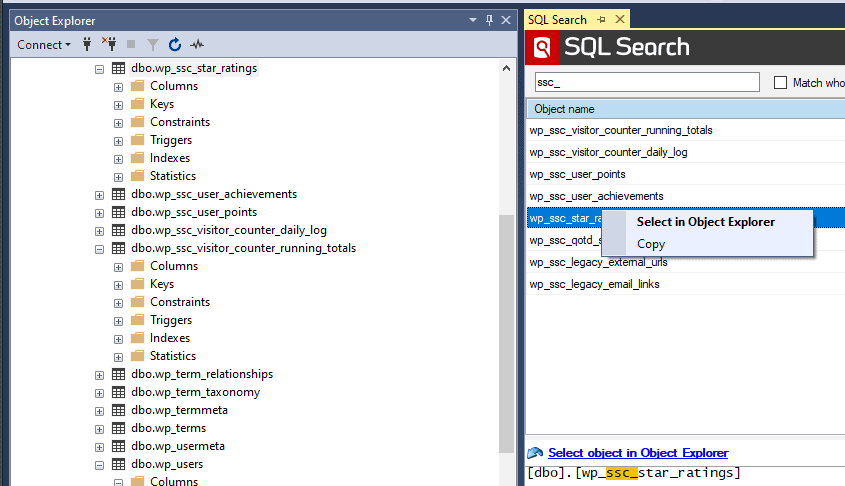Click table icon of dbo.wp_ssc_visitor_counter_running_totals
The image size is (845, 486).
(x=119, y=248)
